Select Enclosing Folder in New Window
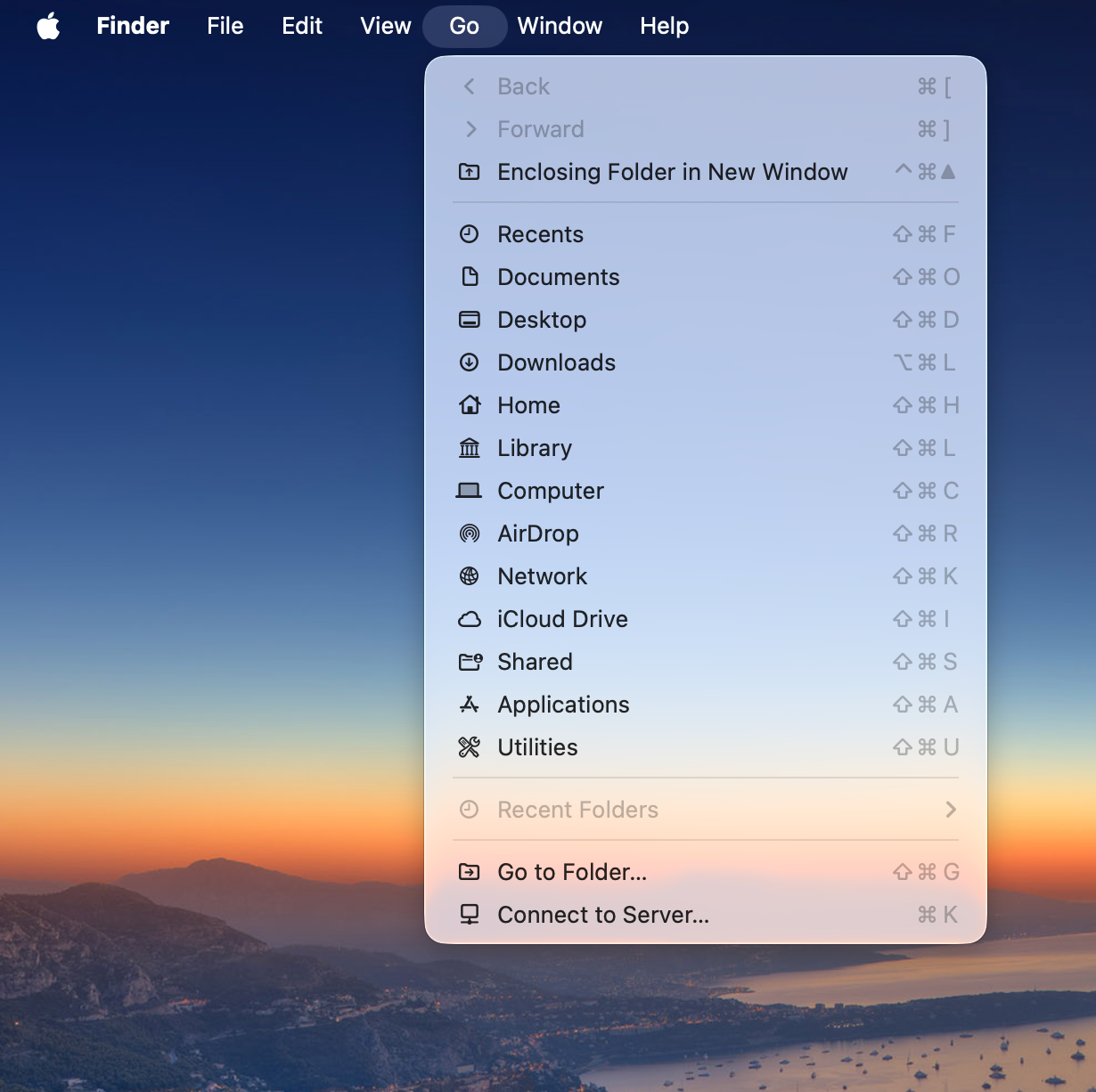Image resolution: width=1096 pixels, height=1092 pixels. (672, 172)
